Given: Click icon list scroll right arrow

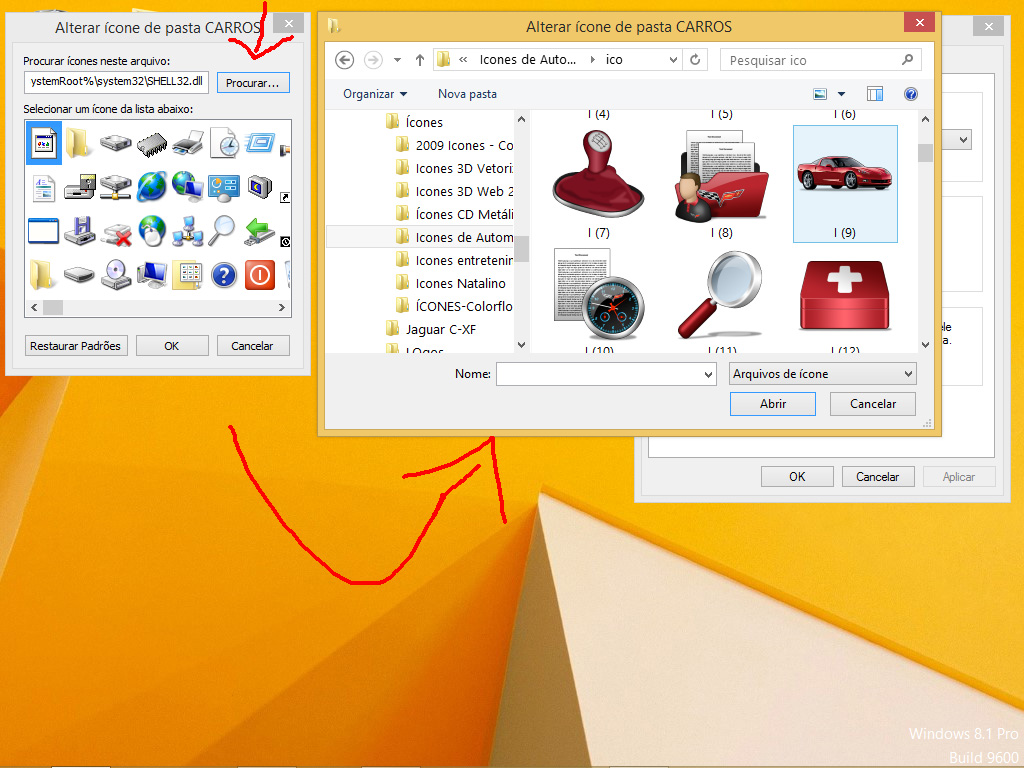Looking at the screenshot, I should pos(282,307).
